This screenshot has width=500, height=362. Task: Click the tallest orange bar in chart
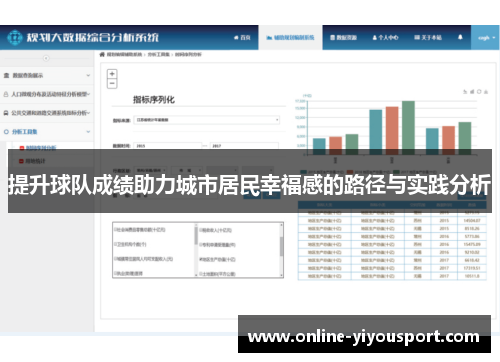click(x=392, y=131)
